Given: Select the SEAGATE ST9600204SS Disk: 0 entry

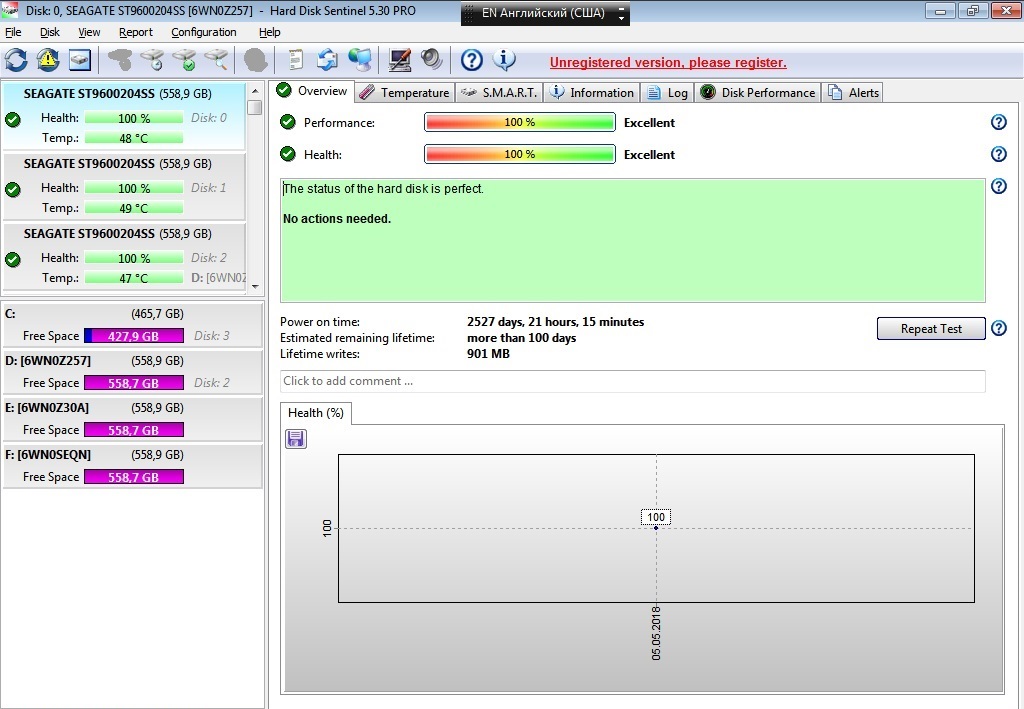Looking at the screenshot, I should (x=124, y=116).
